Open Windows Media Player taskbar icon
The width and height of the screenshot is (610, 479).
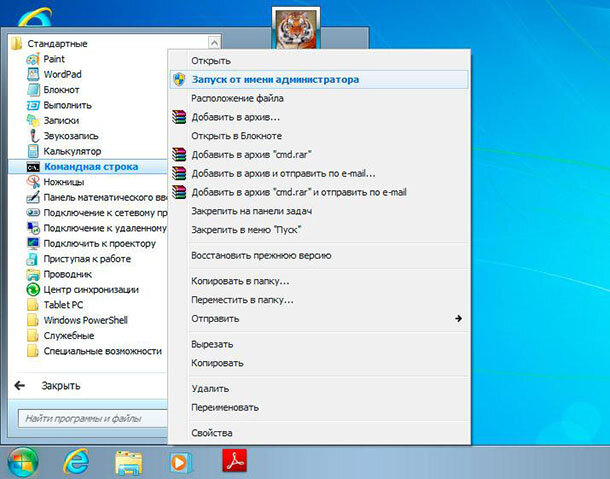[x=181, y=462]
